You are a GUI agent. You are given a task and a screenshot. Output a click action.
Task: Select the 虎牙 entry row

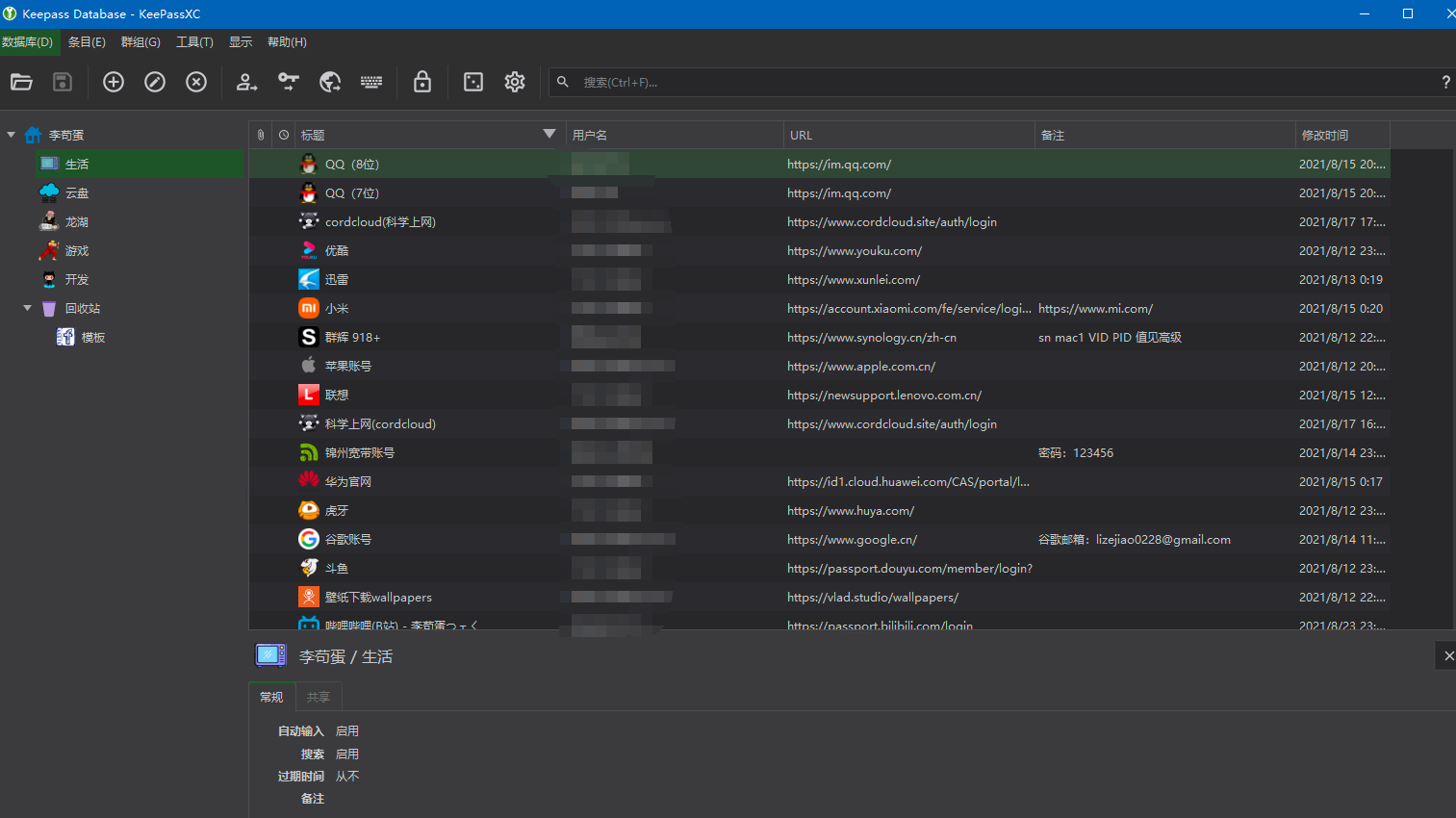(819, 510)
